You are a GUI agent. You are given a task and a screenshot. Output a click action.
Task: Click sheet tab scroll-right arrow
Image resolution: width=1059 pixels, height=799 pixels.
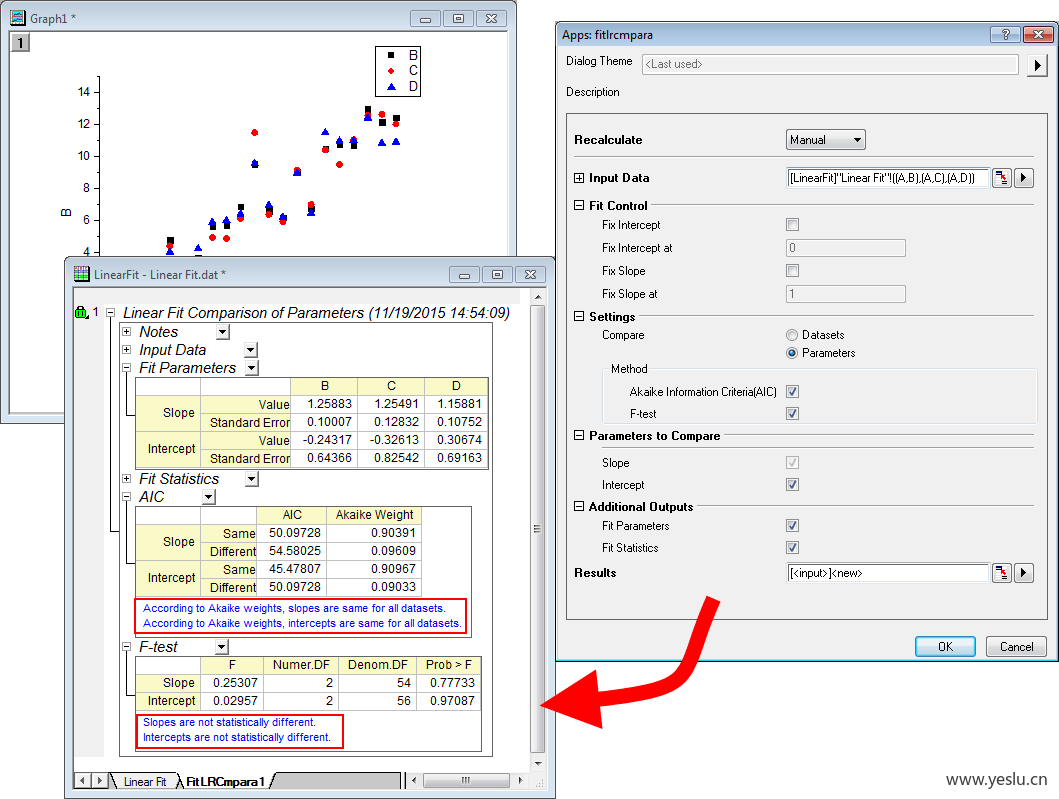[99, 781]
